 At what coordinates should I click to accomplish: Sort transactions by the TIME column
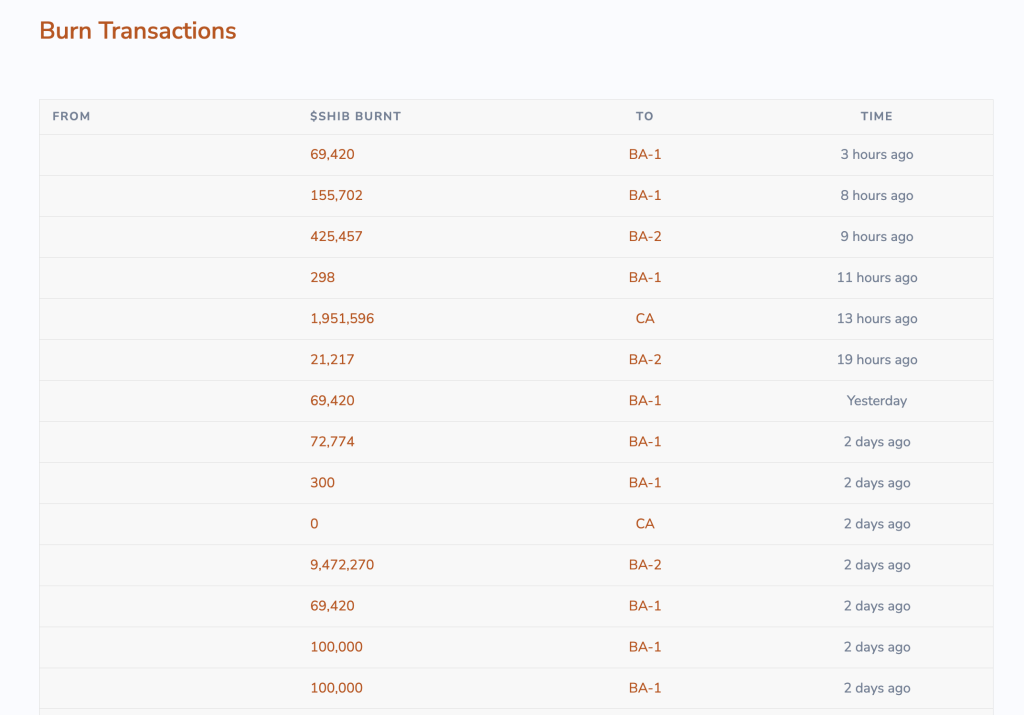click(x=877, y=116)
